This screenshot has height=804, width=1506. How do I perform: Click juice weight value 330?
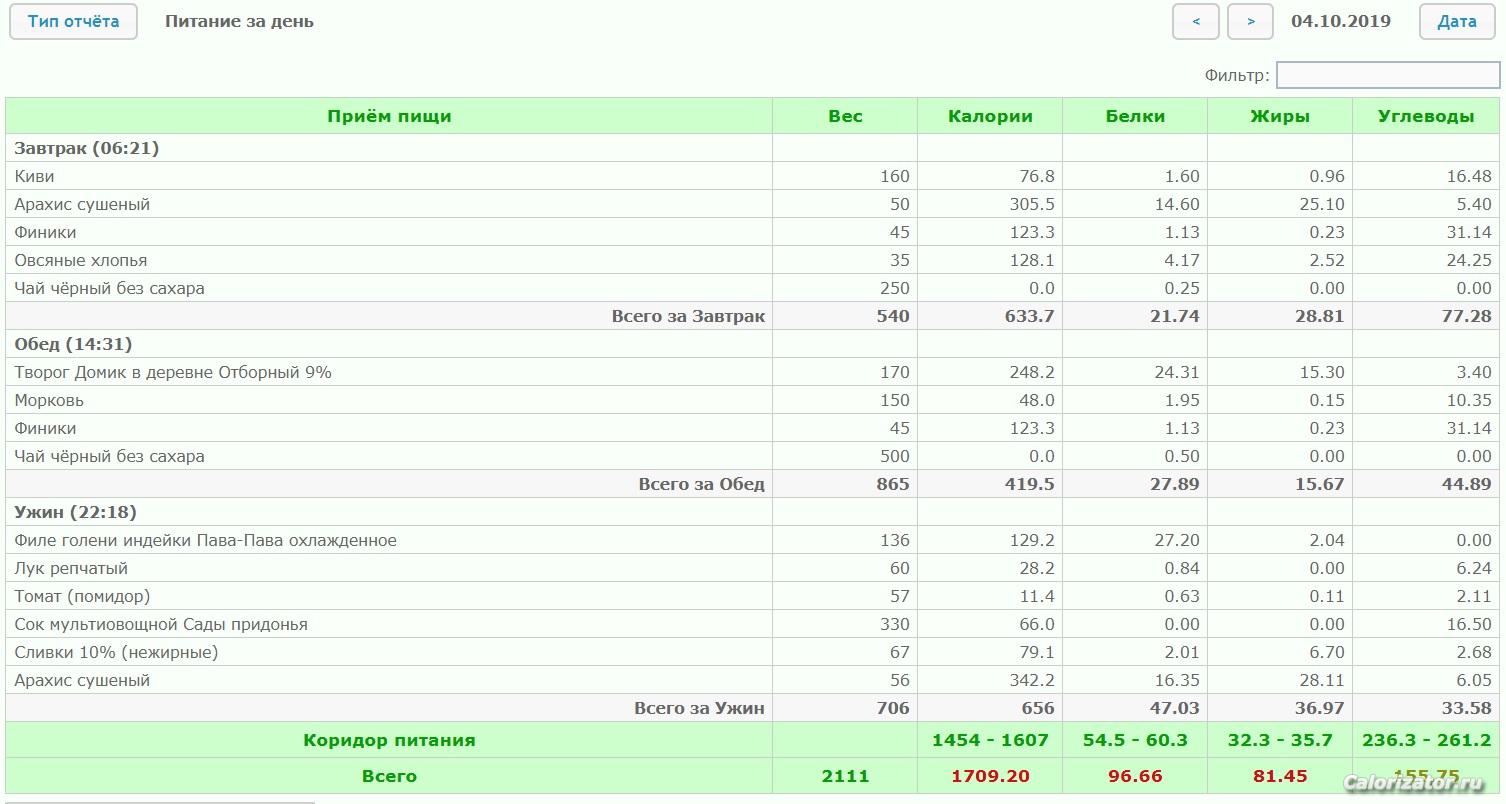894,624
